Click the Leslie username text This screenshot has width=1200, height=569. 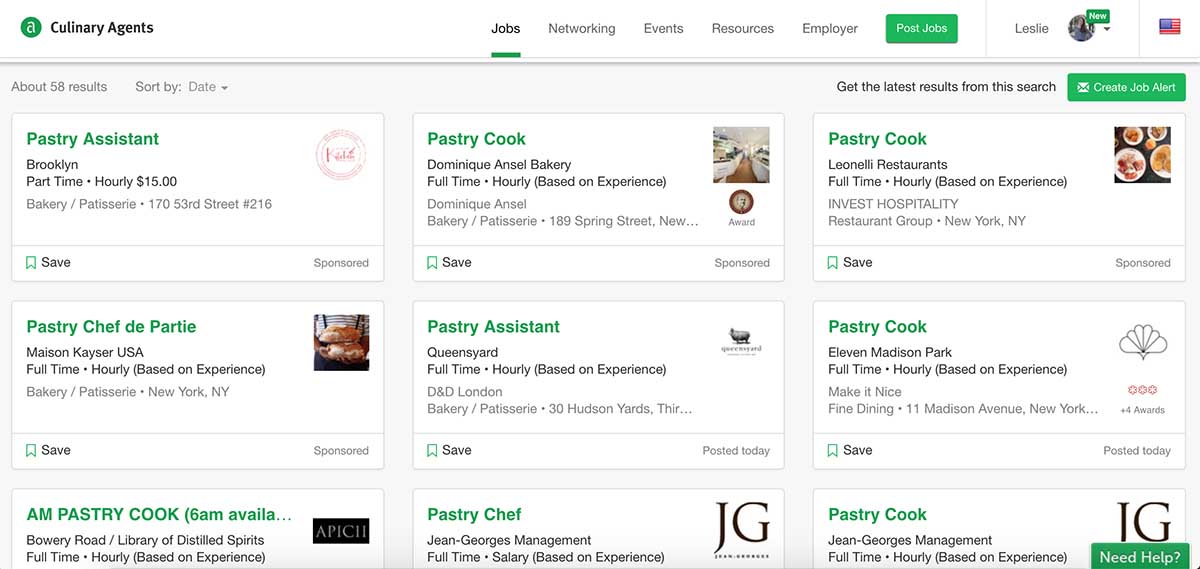1031,28
